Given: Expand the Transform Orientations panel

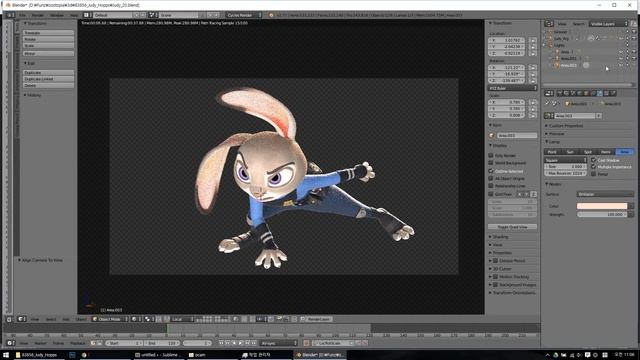Looking at the screenshot, I should [x=512, y=293].
